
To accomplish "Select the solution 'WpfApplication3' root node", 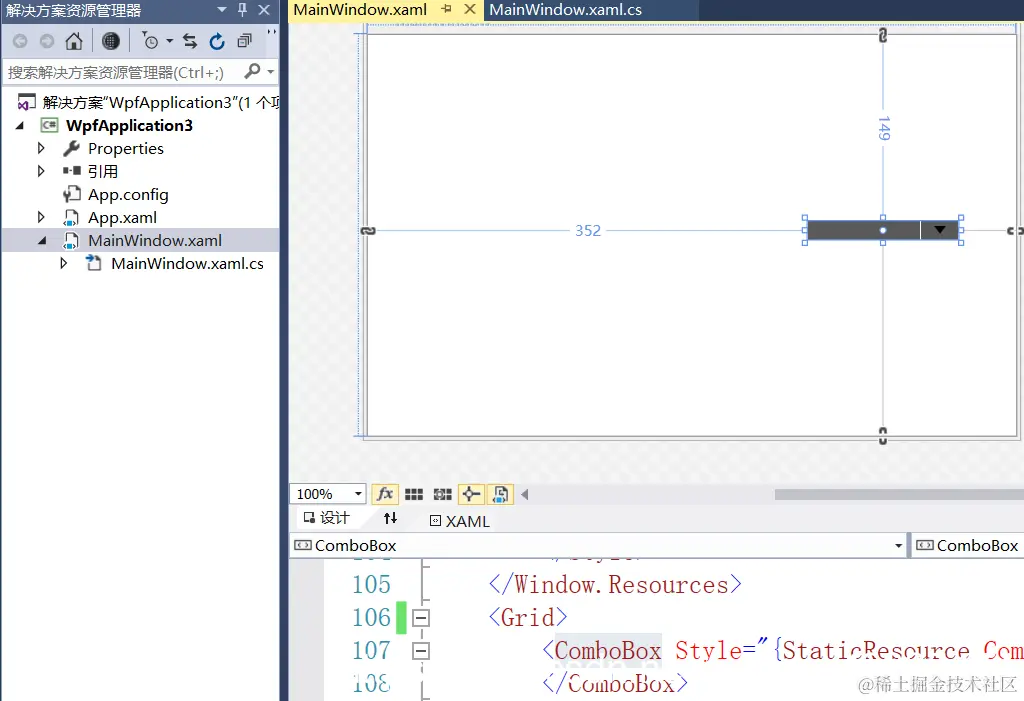I will tap(161, 103).
